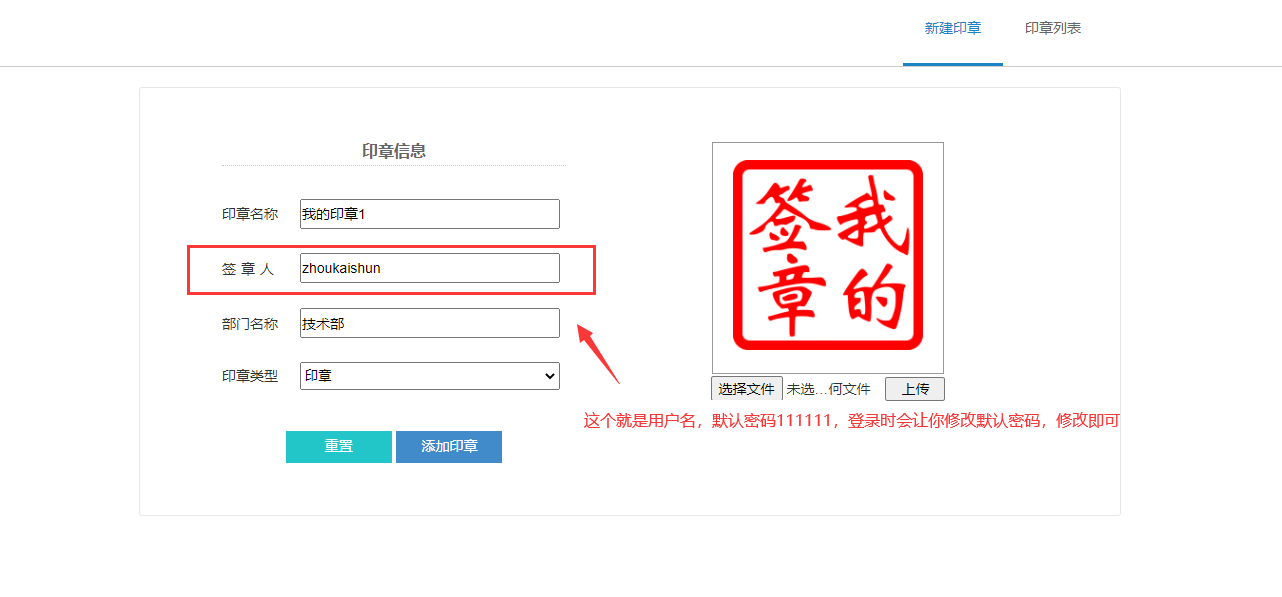Screen dimensions: 1282x597
Task: Click the 重置 button
Action: pyautogui.click(x=339, y=447)
